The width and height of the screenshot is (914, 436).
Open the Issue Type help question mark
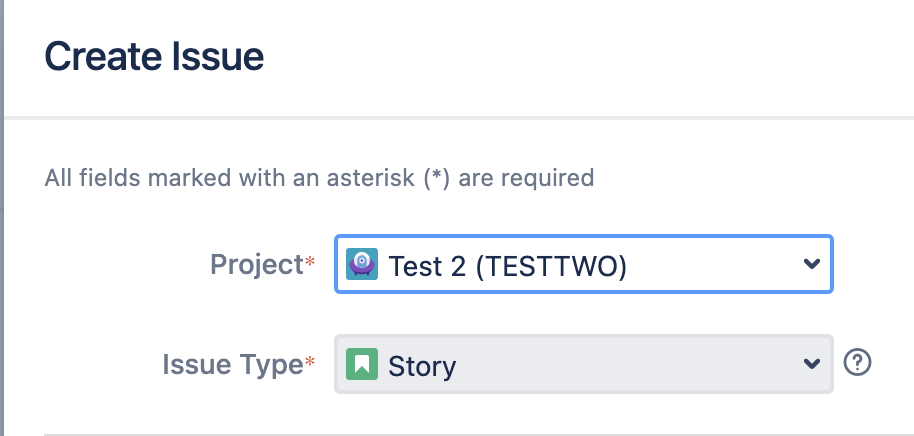tap(857, 363)
